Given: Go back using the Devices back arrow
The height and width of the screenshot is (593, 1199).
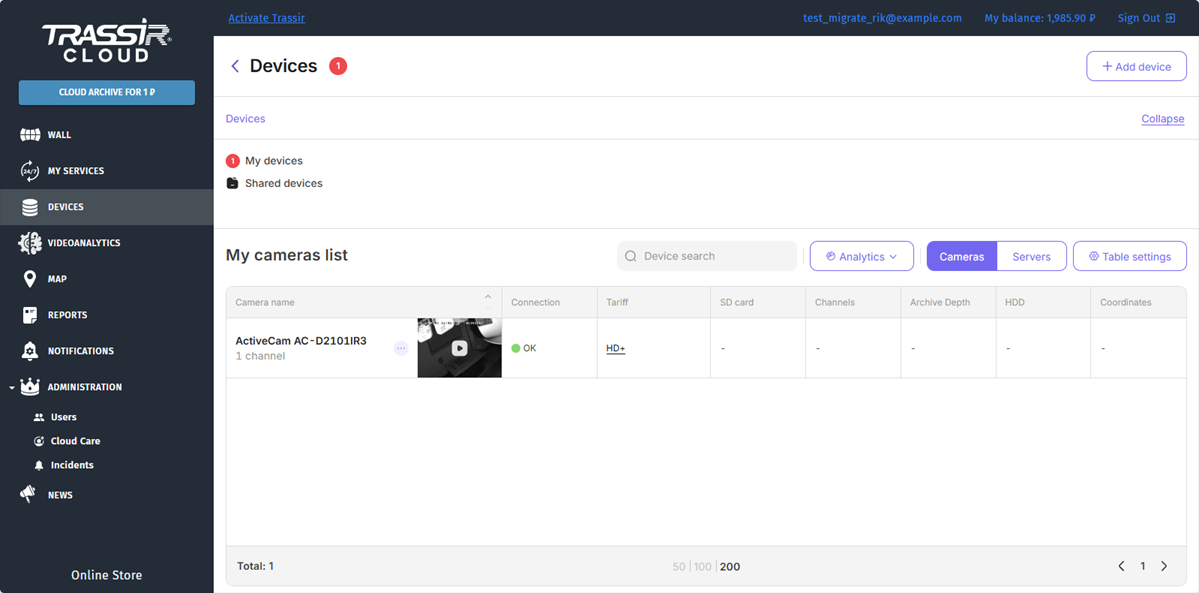Looking at the screenshot, I should (235, 66).
